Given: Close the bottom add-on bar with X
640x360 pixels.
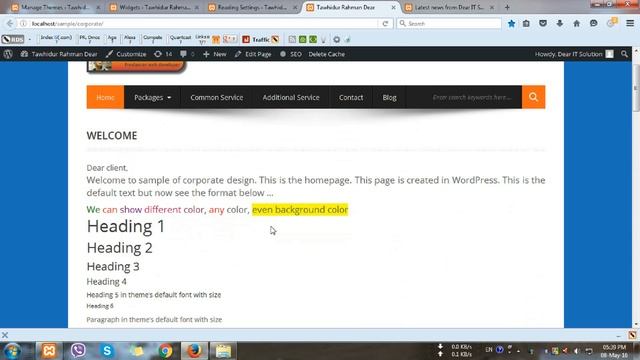Looking at the screenshot, I should click(5, 335).
